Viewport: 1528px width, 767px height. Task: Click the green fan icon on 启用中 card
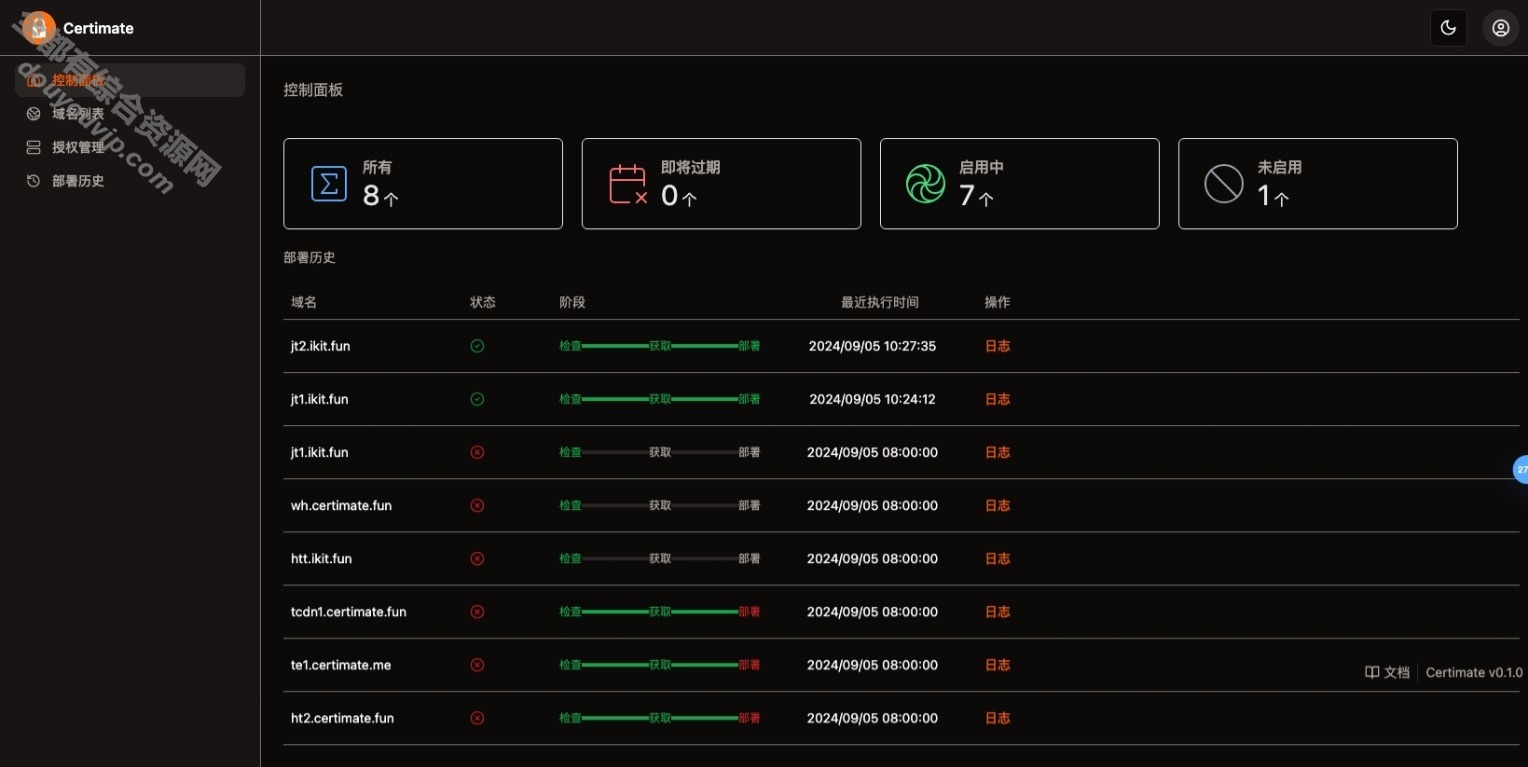tap(925, 184)
